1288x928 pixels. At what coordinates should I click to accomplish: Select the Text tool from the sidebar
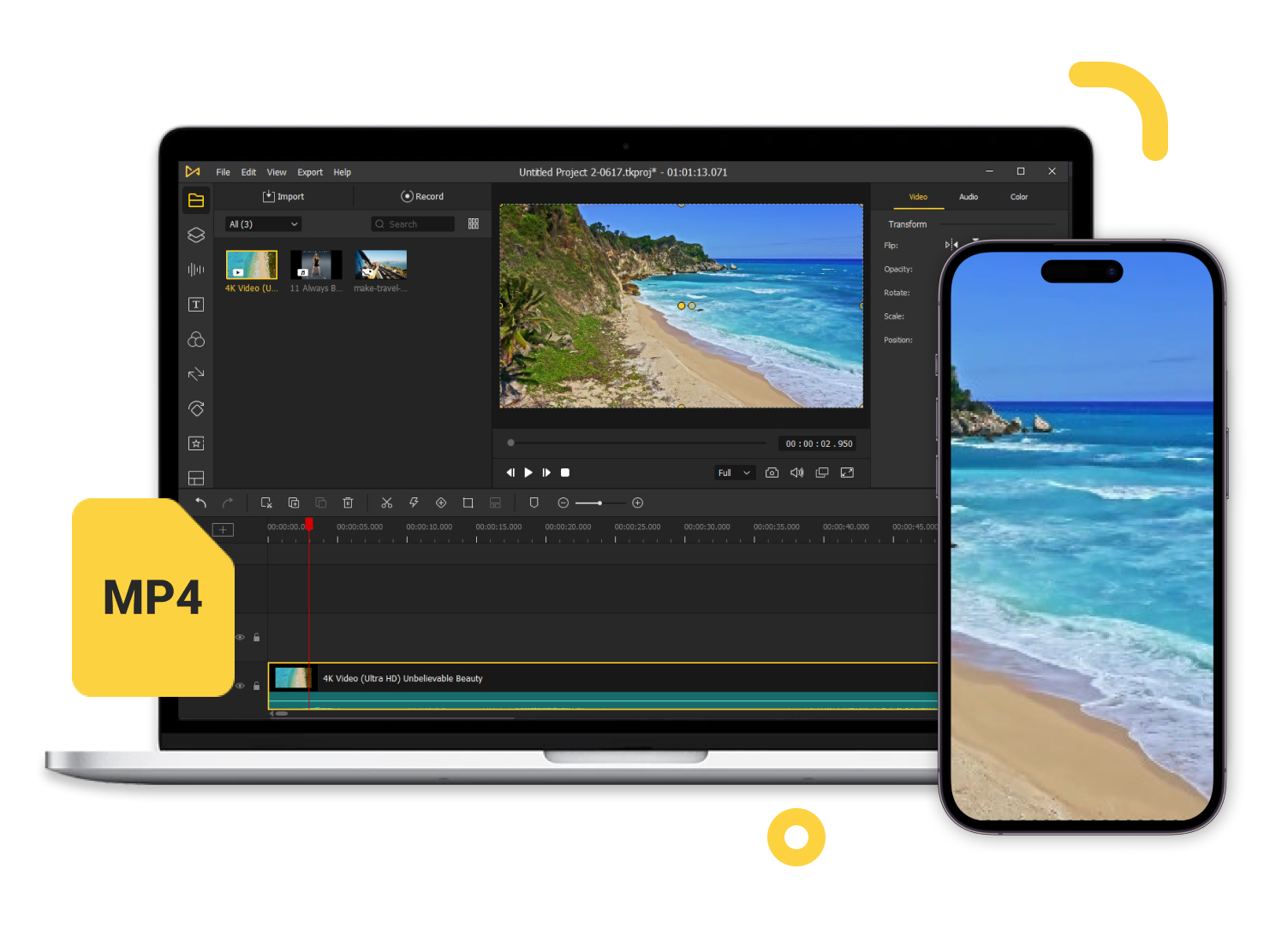(196, 304)
